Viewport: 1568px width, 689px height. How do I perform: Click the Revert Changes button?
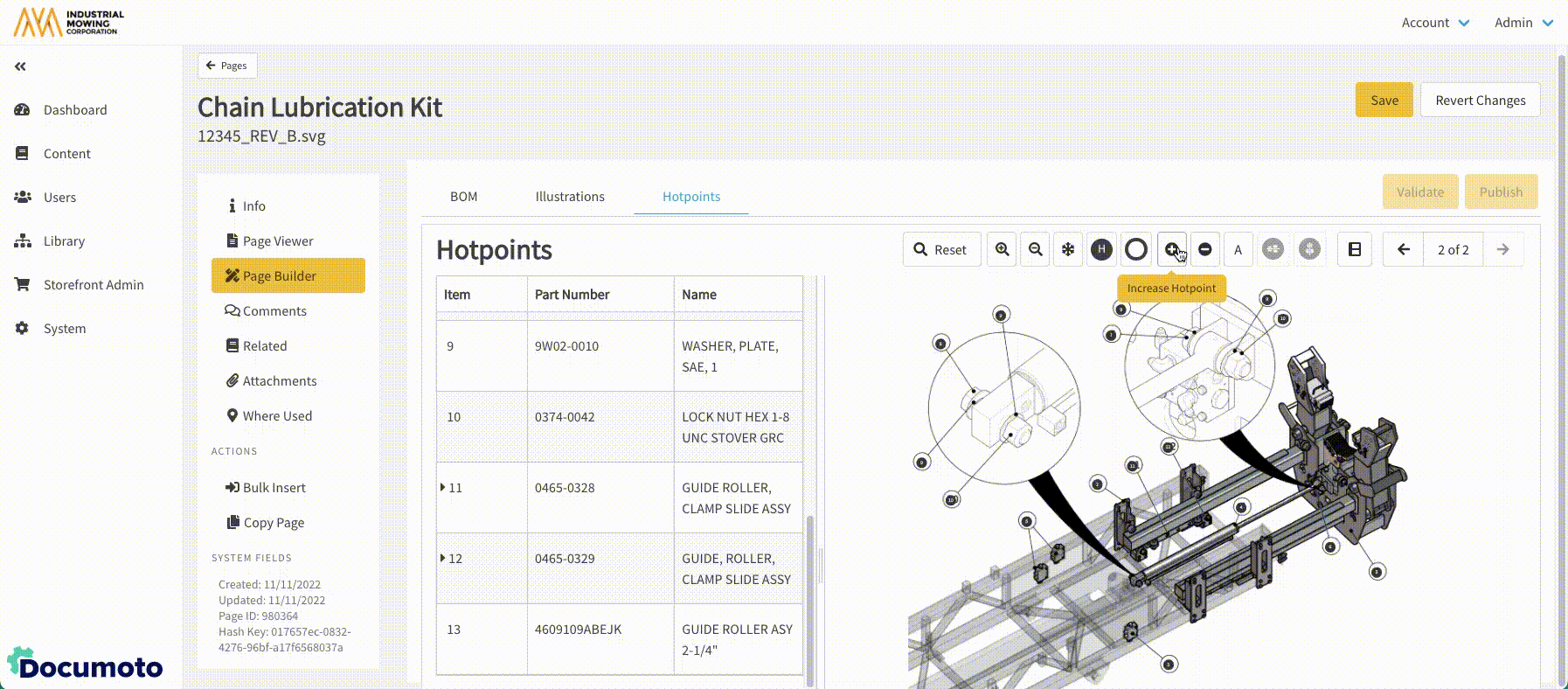[1480, 101]
